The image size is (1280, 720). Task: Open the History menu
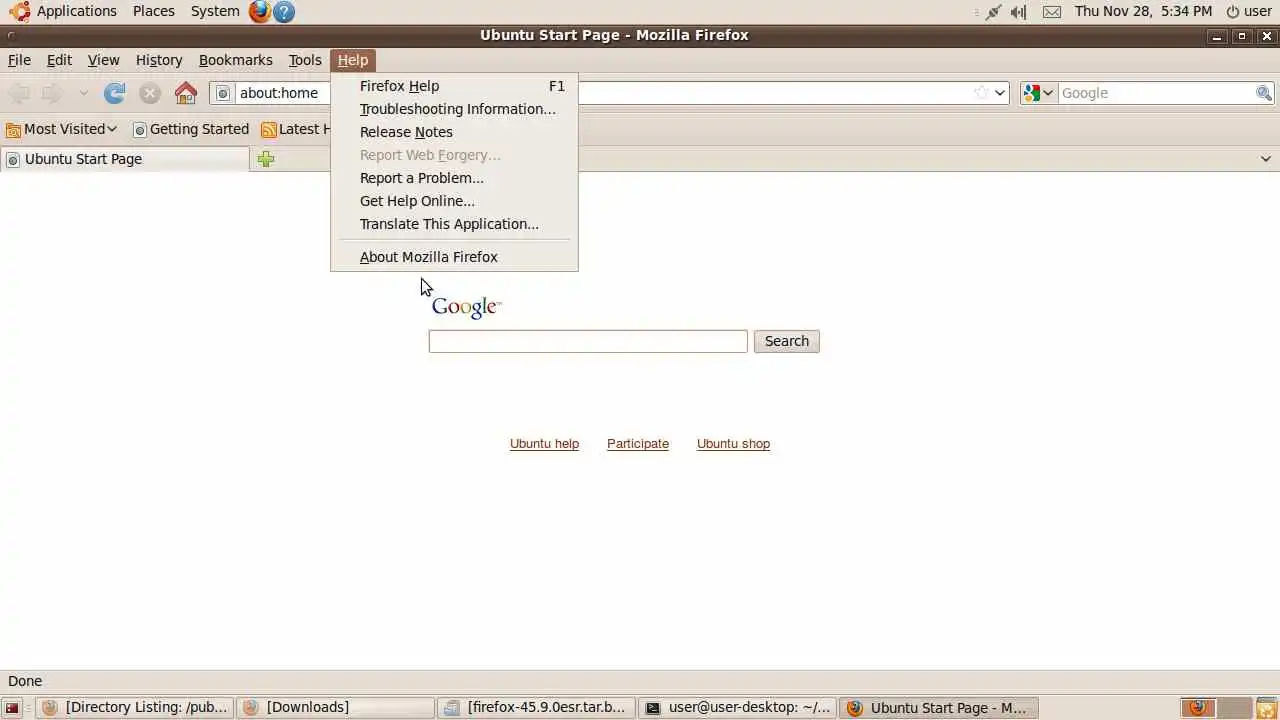pyautogui.click(x=159, y=60)
